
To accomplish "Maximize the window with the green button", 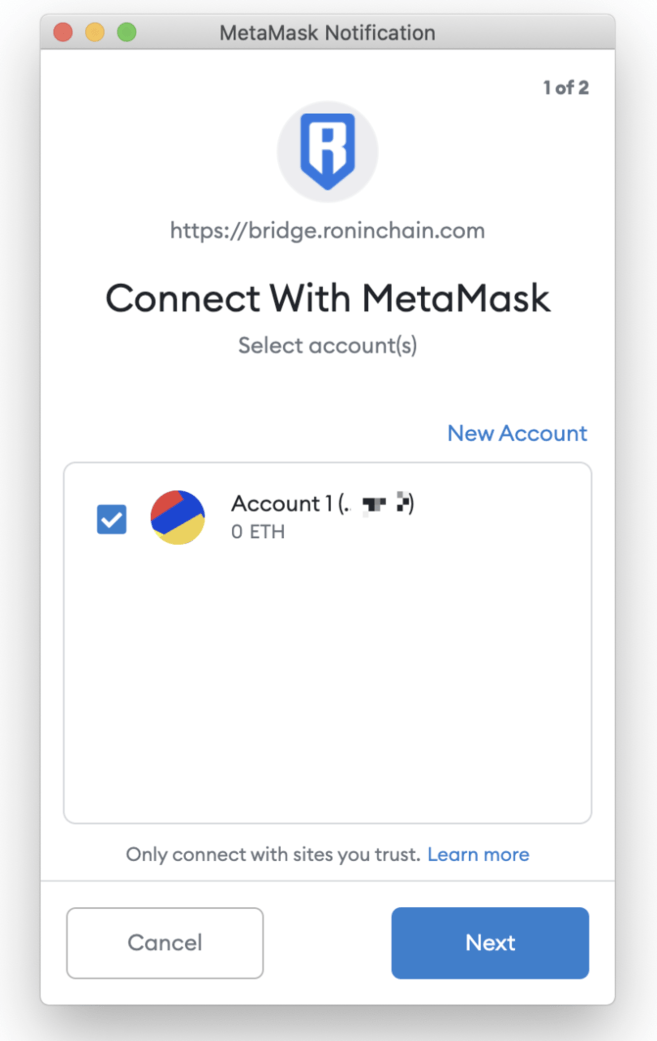I will tap(127, 32).
